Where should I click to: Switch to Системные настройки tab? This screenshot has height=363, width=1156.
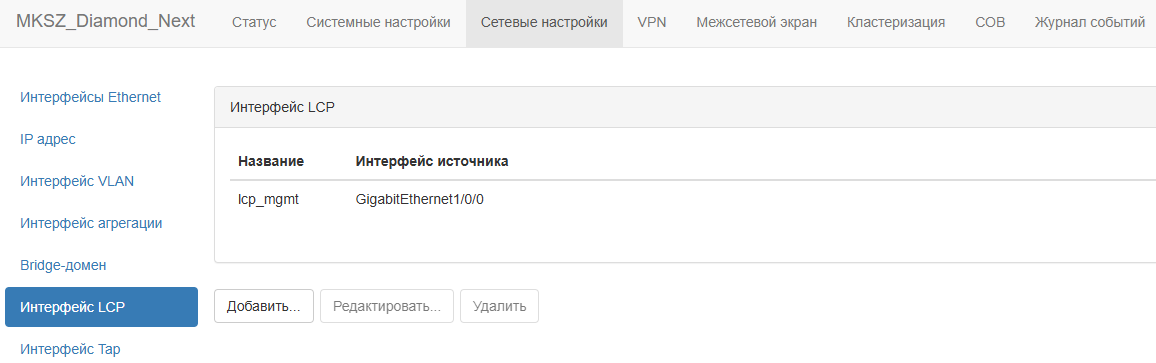coord(378,23)
